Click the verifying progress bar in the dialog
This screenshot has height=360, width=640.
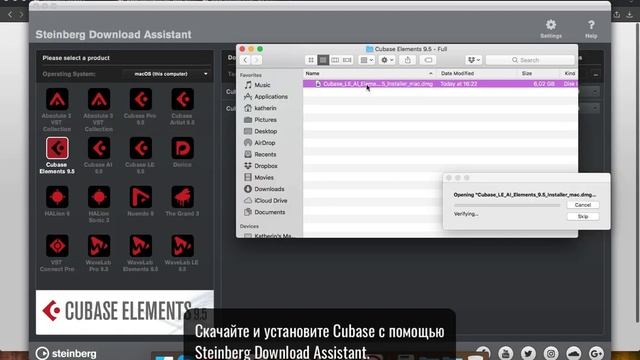pyautogui.click(x=507, y=205)
